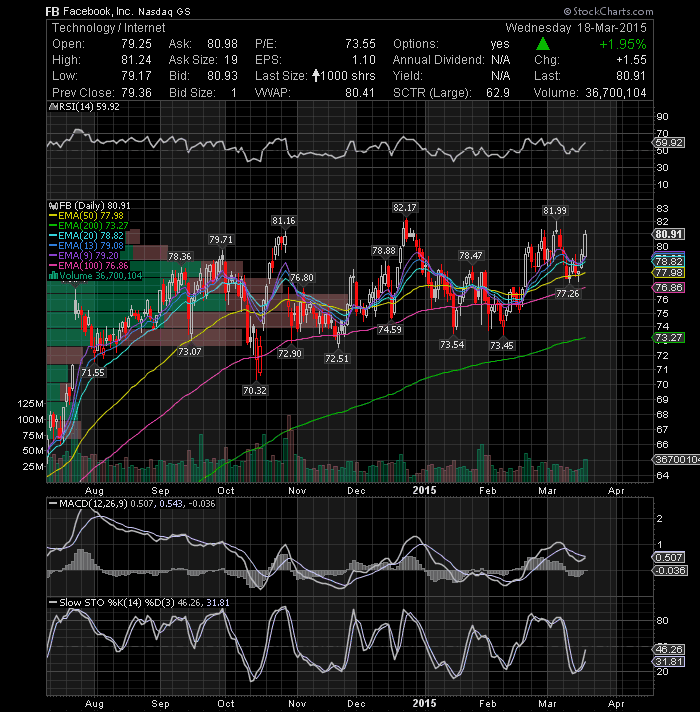Click the 79.71 price peak label
The image size is (700, 712).
pyautogui.click(x=221, y=239)
